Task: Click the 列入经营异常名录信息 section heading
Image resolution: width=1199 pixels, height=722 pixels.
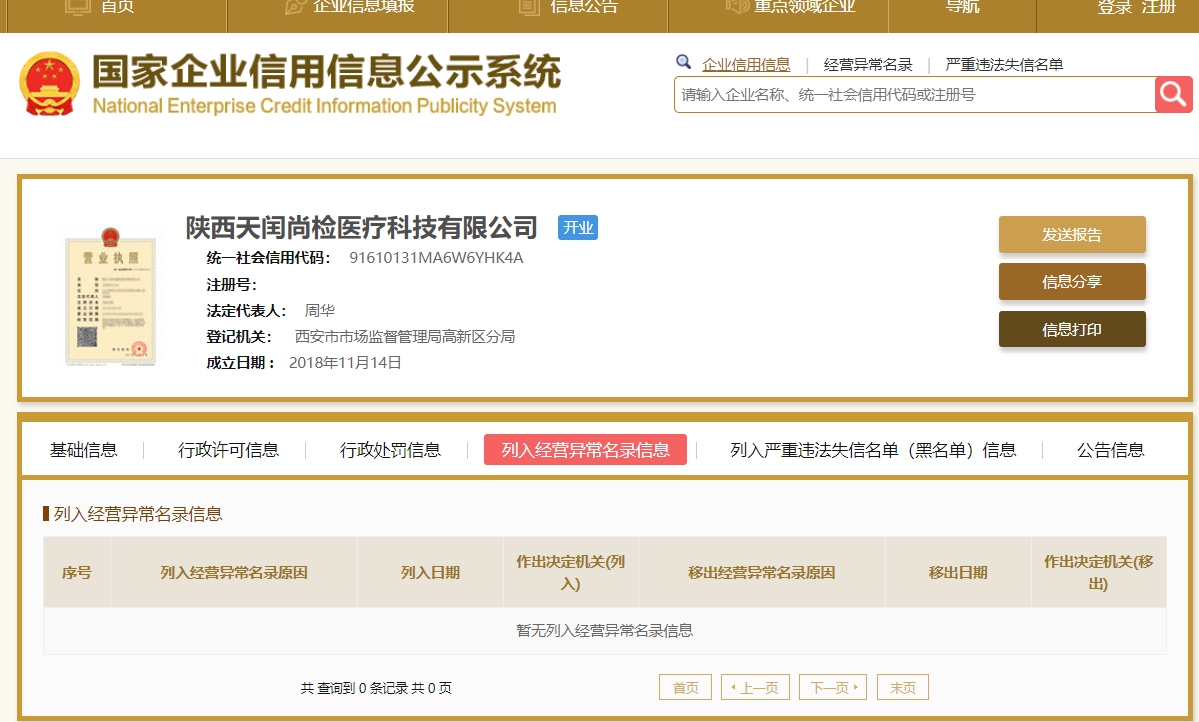Action: point(138,514)
